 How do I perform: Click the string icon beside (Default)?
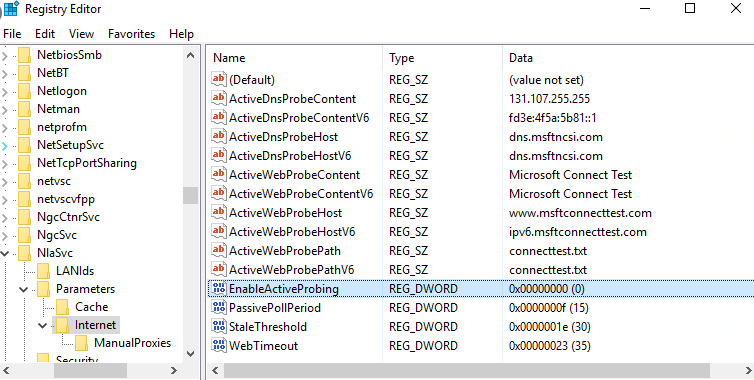pyautogui.click(x=219, y=79)
